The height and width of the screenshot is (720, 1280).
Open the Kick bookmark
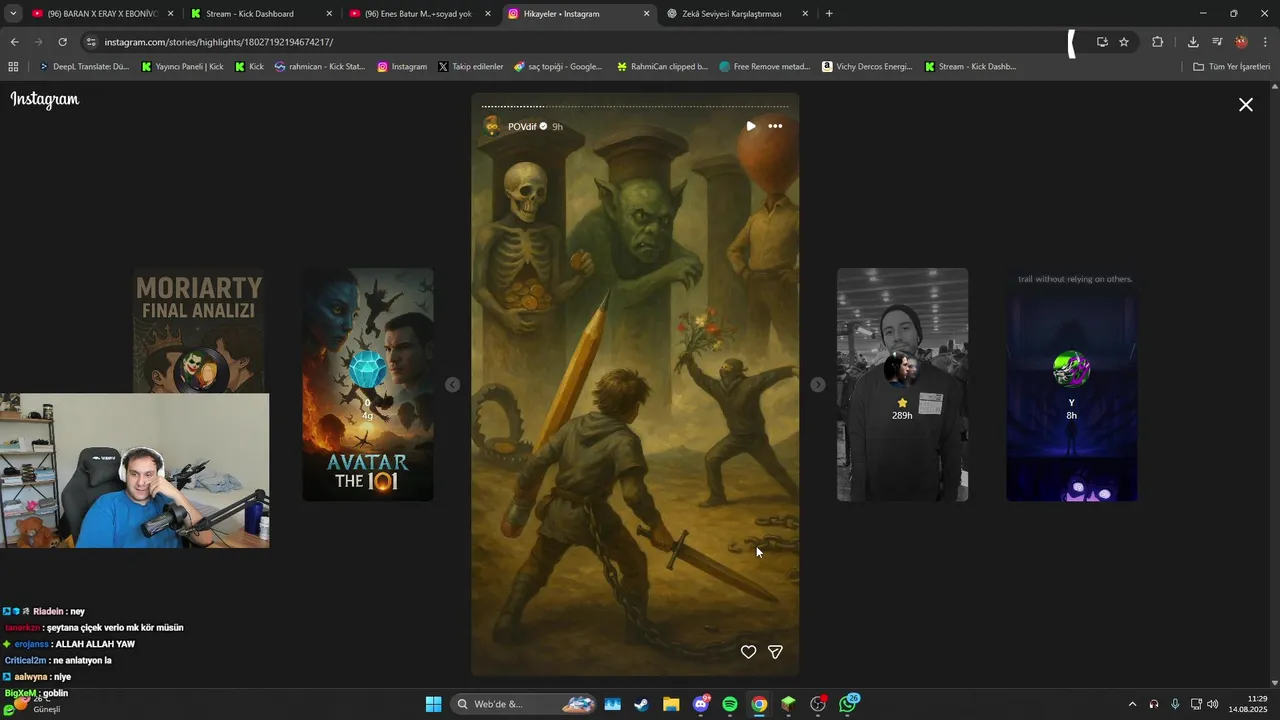point(249,67)
